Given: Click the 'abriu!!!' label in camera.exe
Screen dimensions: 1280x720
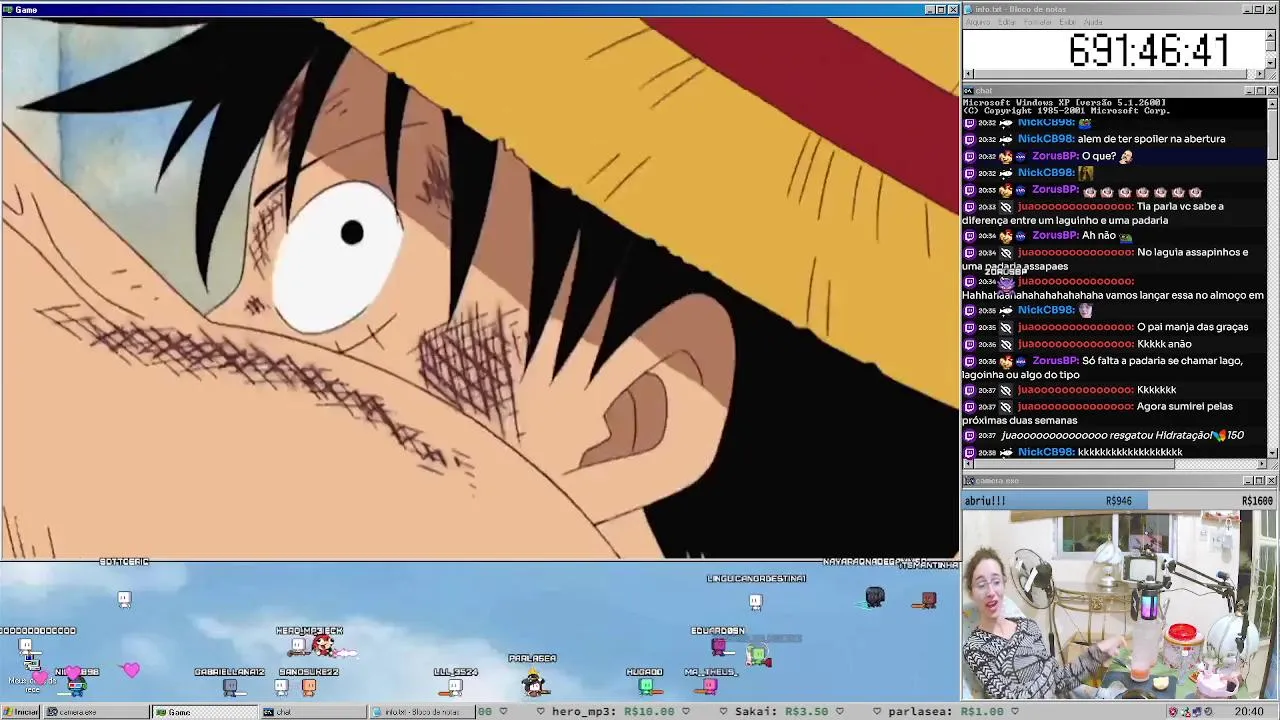Looking at the screenshot, I should pyautogui.click(x=985, y=501).
